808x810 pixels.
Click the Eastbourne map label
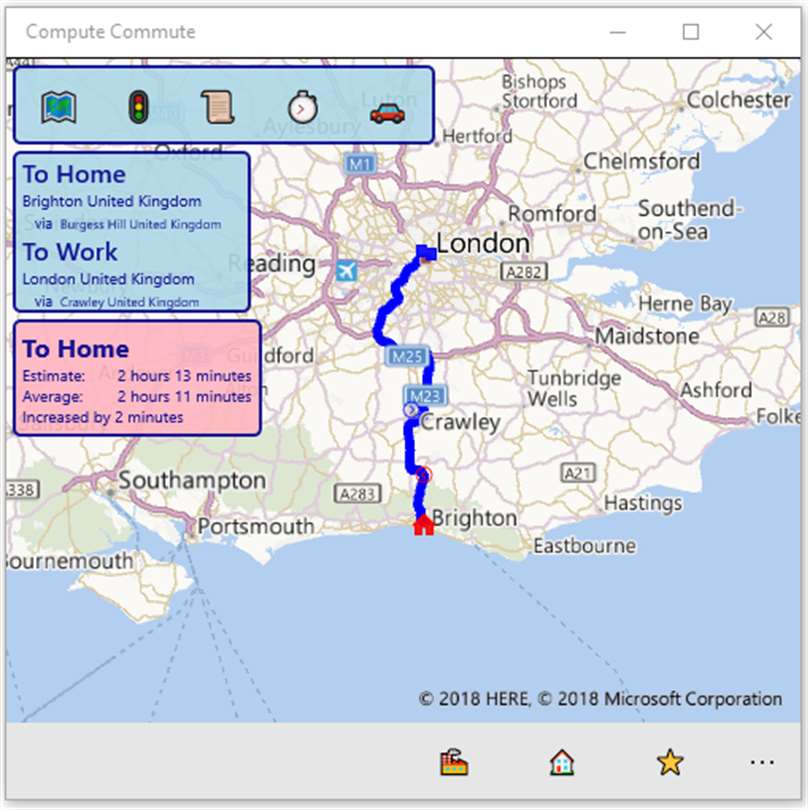point(584,546)
